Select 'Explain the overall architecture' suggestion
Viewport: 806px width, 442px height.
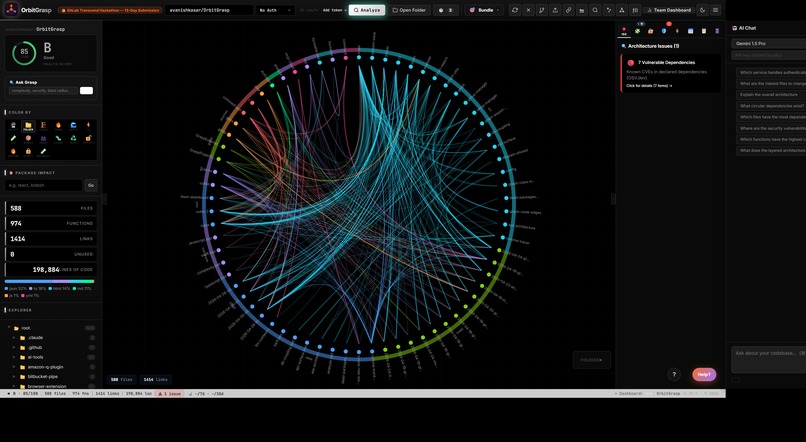pos(771,95)
